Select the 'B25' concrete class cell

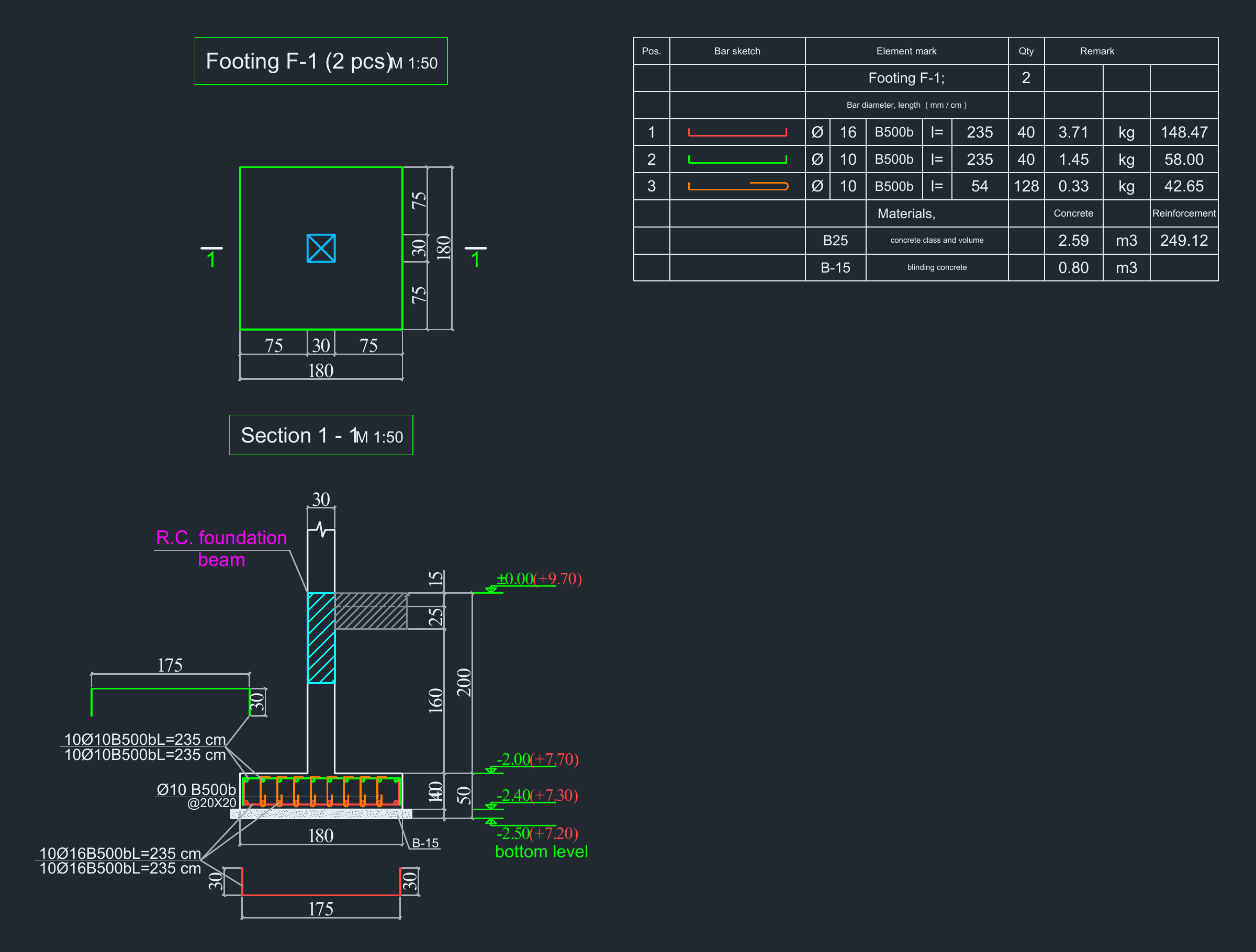click(835, 240)
